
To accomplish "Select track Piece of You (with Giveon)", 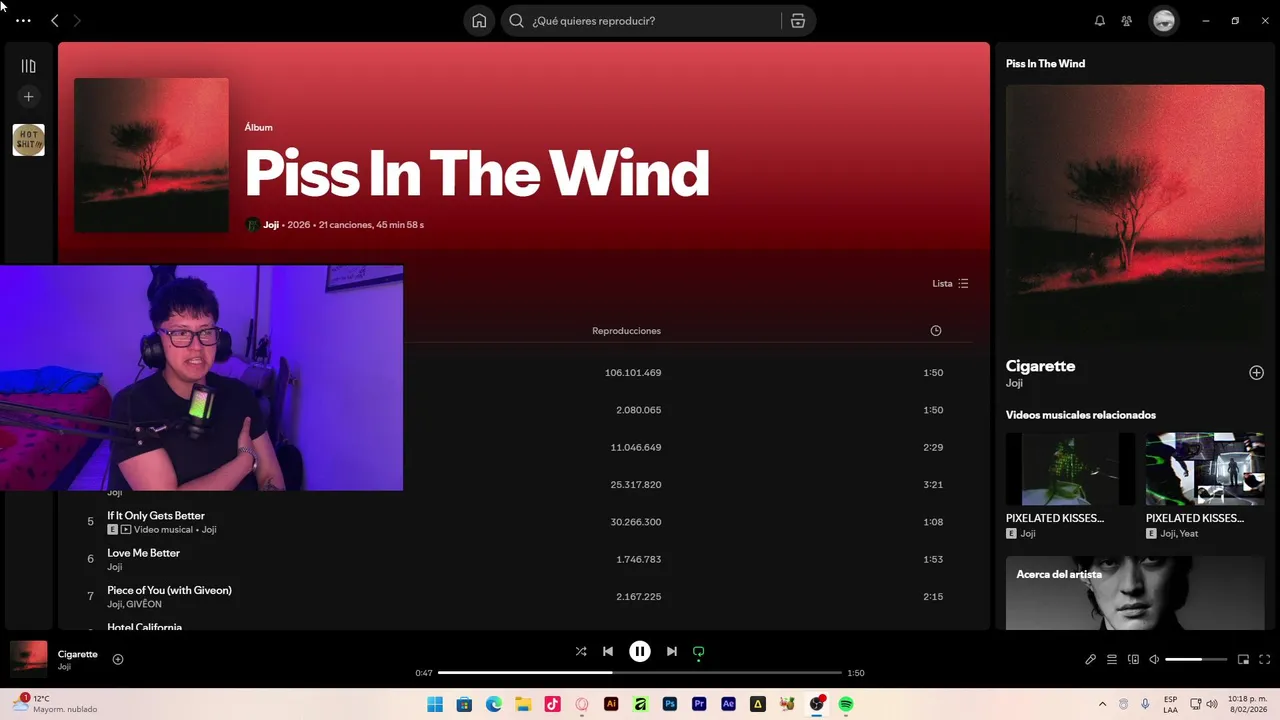I will [x=169, y=590].
